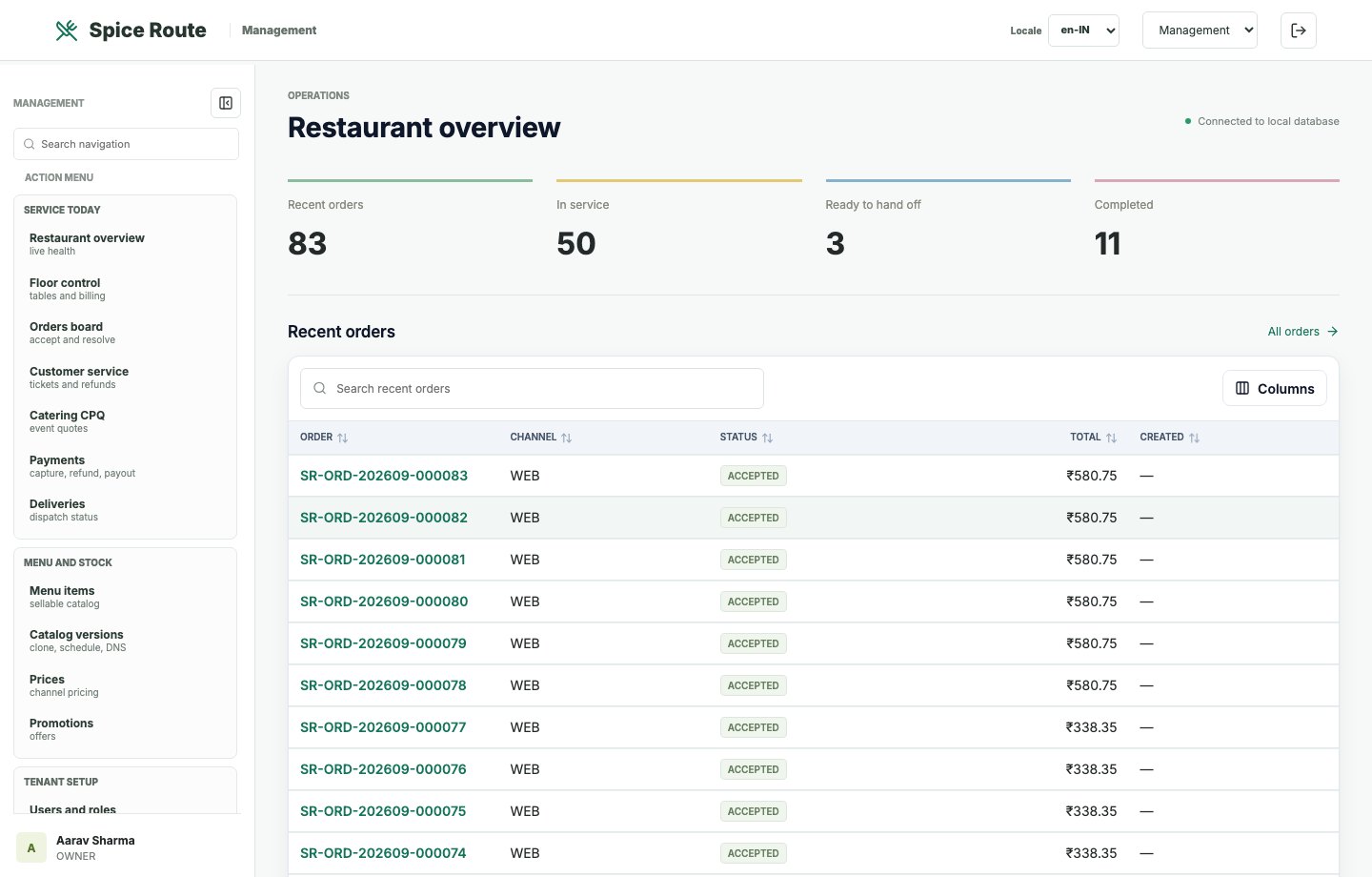Focus the Search navigation field
Viewport: 1372px width, 877px height.
pyautogui.click(x=126, y=144)
